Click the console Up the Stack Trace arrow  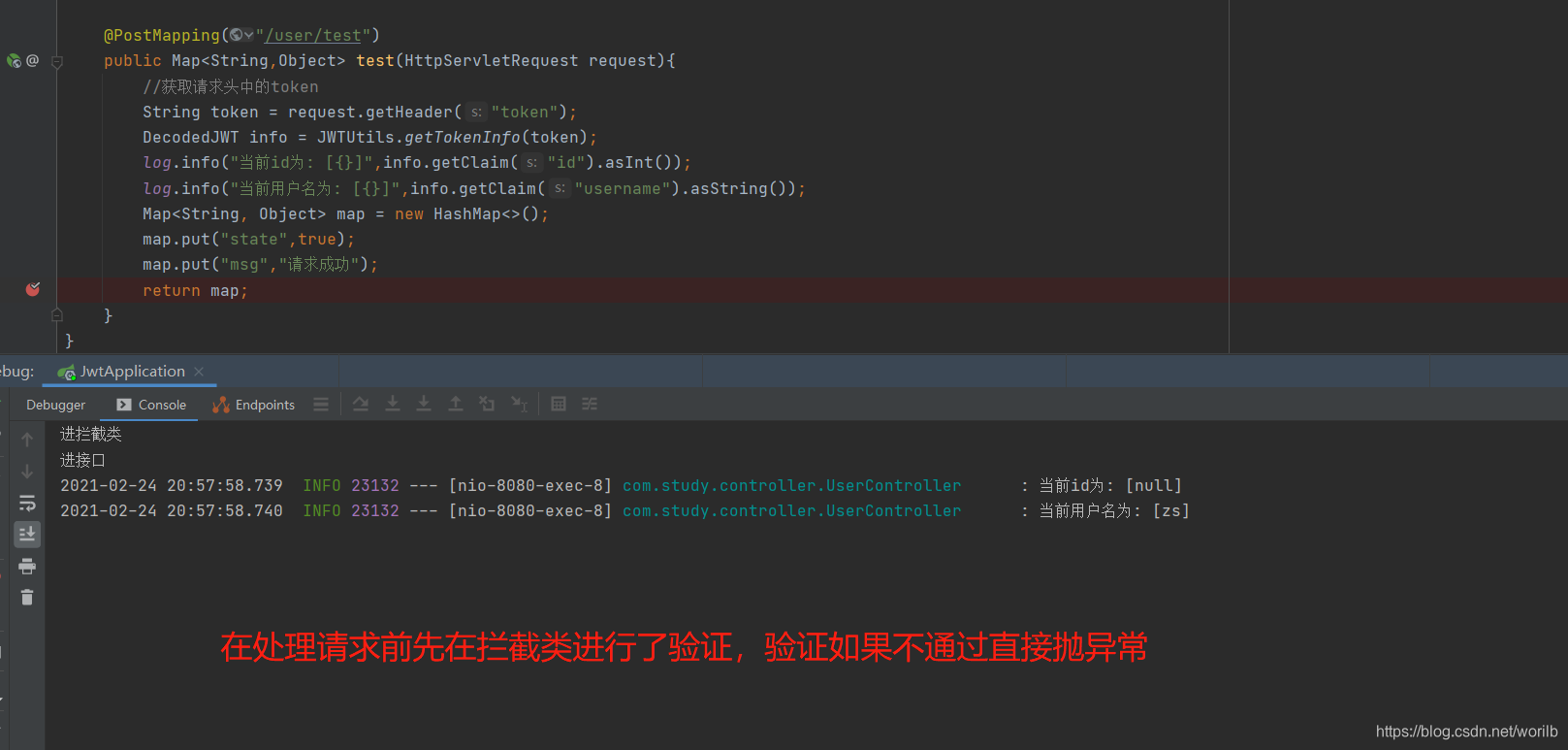pyautogui.click(x=27, y=440)
